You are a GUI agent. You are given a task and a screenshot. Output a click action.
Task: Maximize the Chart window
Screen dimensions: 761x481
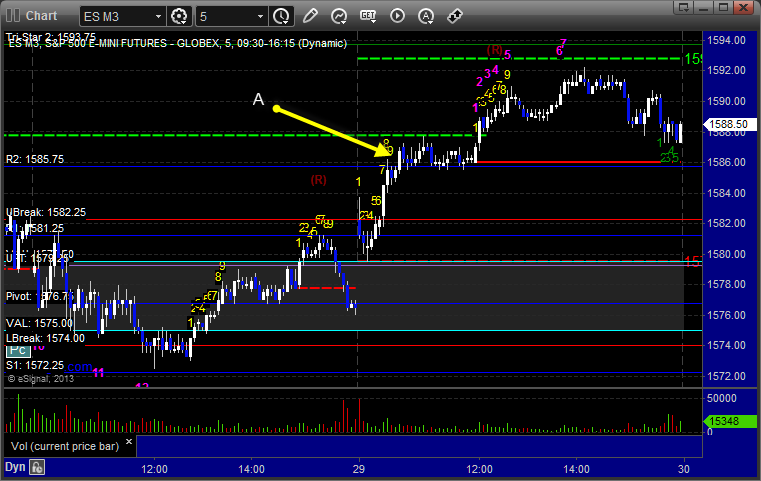tap(723, 7)
